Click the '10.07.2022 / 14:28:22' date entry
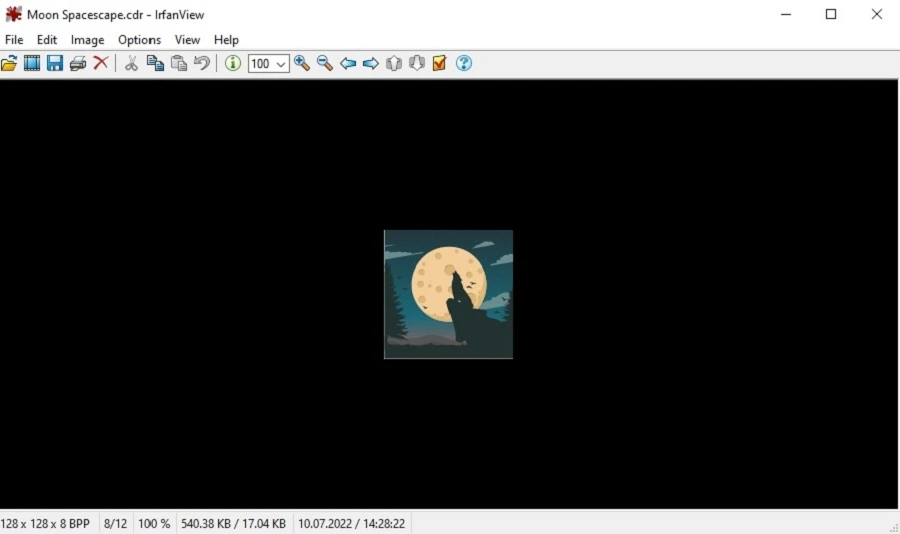This screenshot has width=900, height=534. coord(351,524)
